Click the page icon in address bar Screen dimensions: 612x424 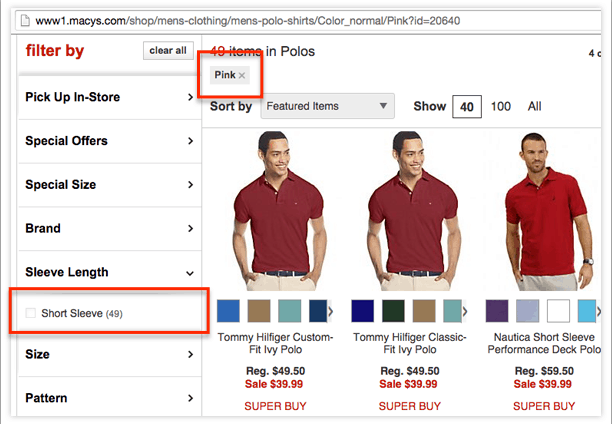[25, 20]
